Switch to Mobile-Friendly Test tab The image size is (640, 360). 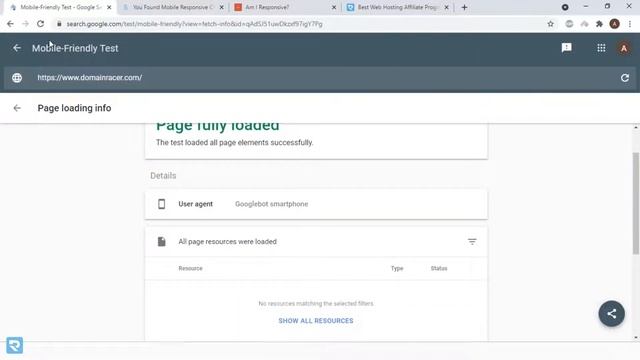[61, 7]
